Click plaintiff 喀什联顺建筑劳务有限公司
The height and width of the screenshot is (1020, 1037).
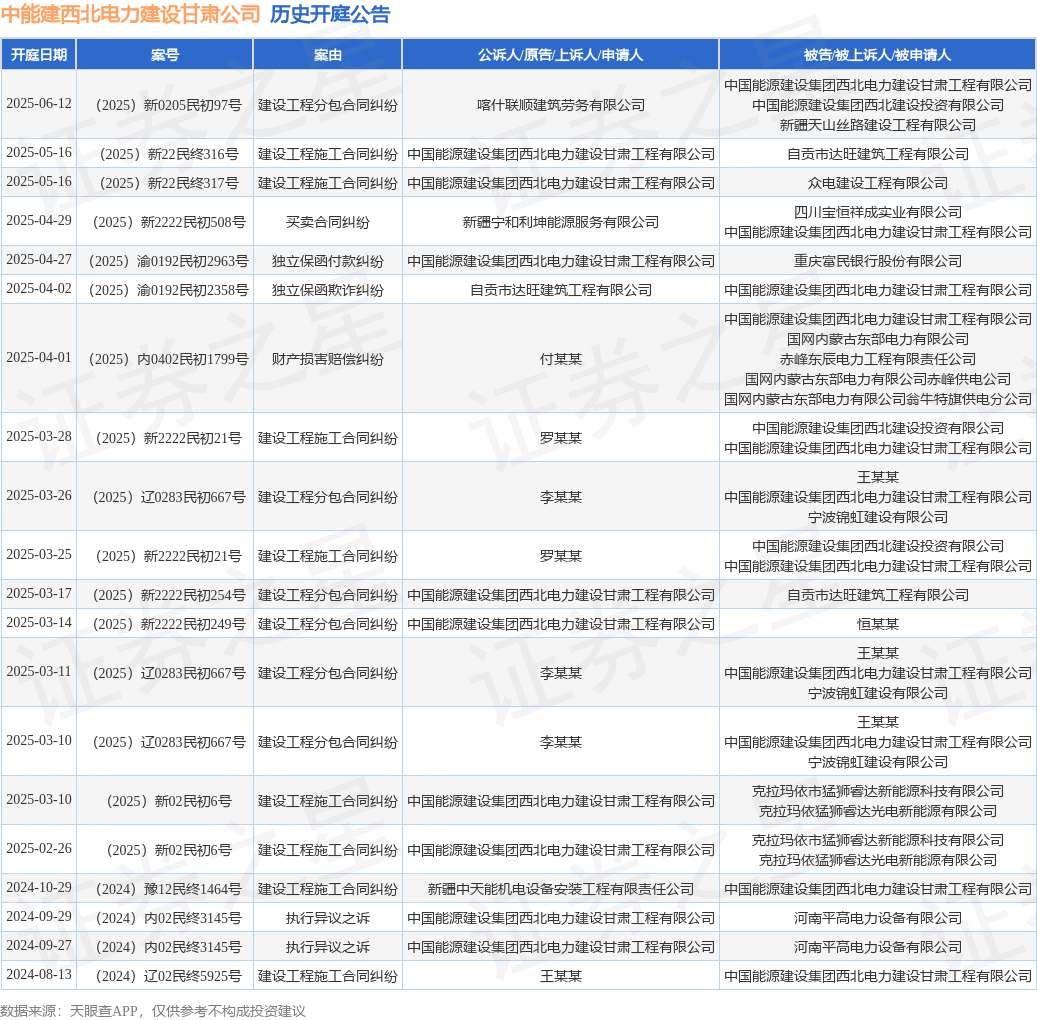560,105
